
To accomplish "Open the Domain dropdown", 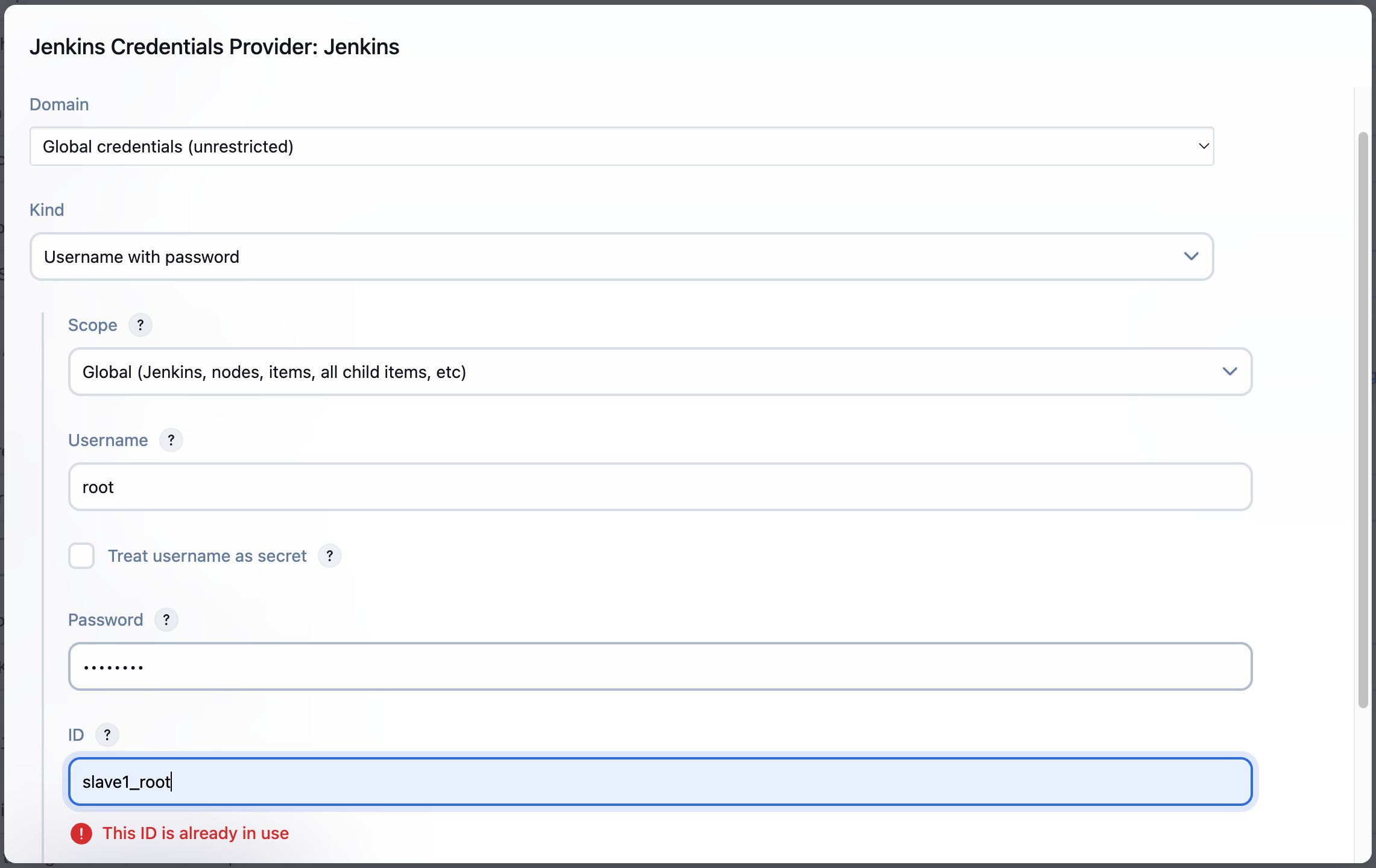I will pos(622,146).
